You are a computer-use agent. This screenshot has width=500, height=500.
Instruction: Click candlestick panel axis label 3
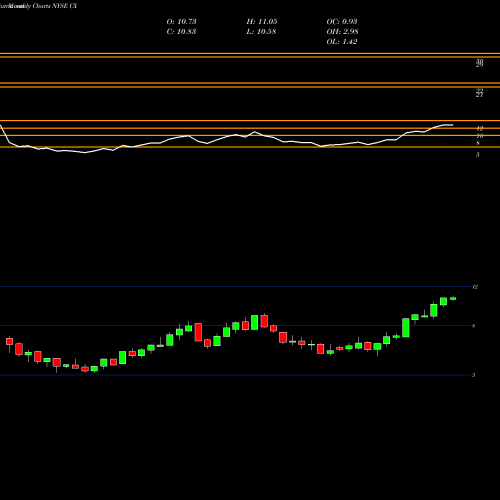[x=473, y=375]
